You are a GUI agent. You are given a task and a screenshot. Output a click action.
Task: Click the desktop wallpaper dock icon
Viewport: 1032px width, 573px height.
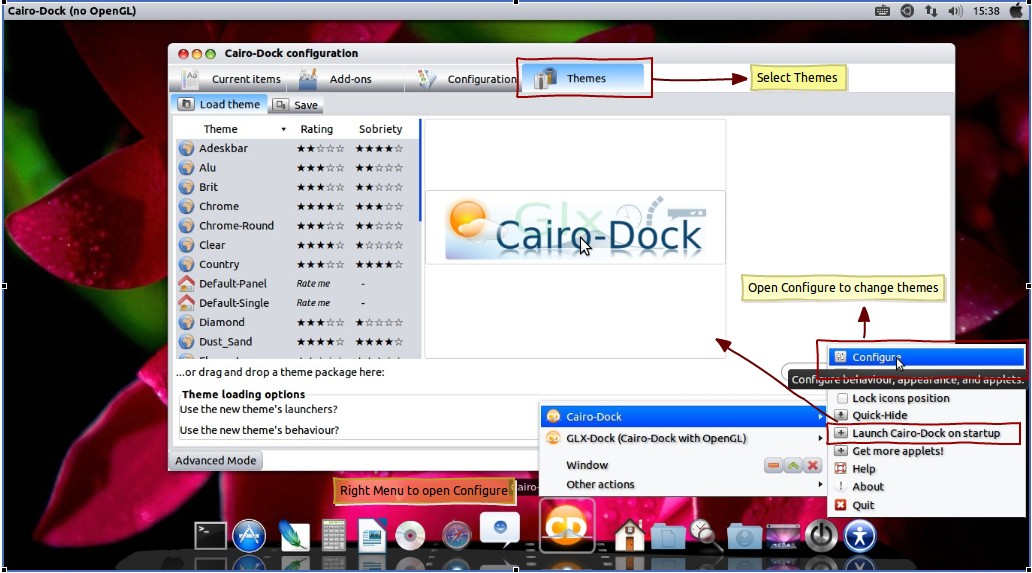[x=783, y=536]
